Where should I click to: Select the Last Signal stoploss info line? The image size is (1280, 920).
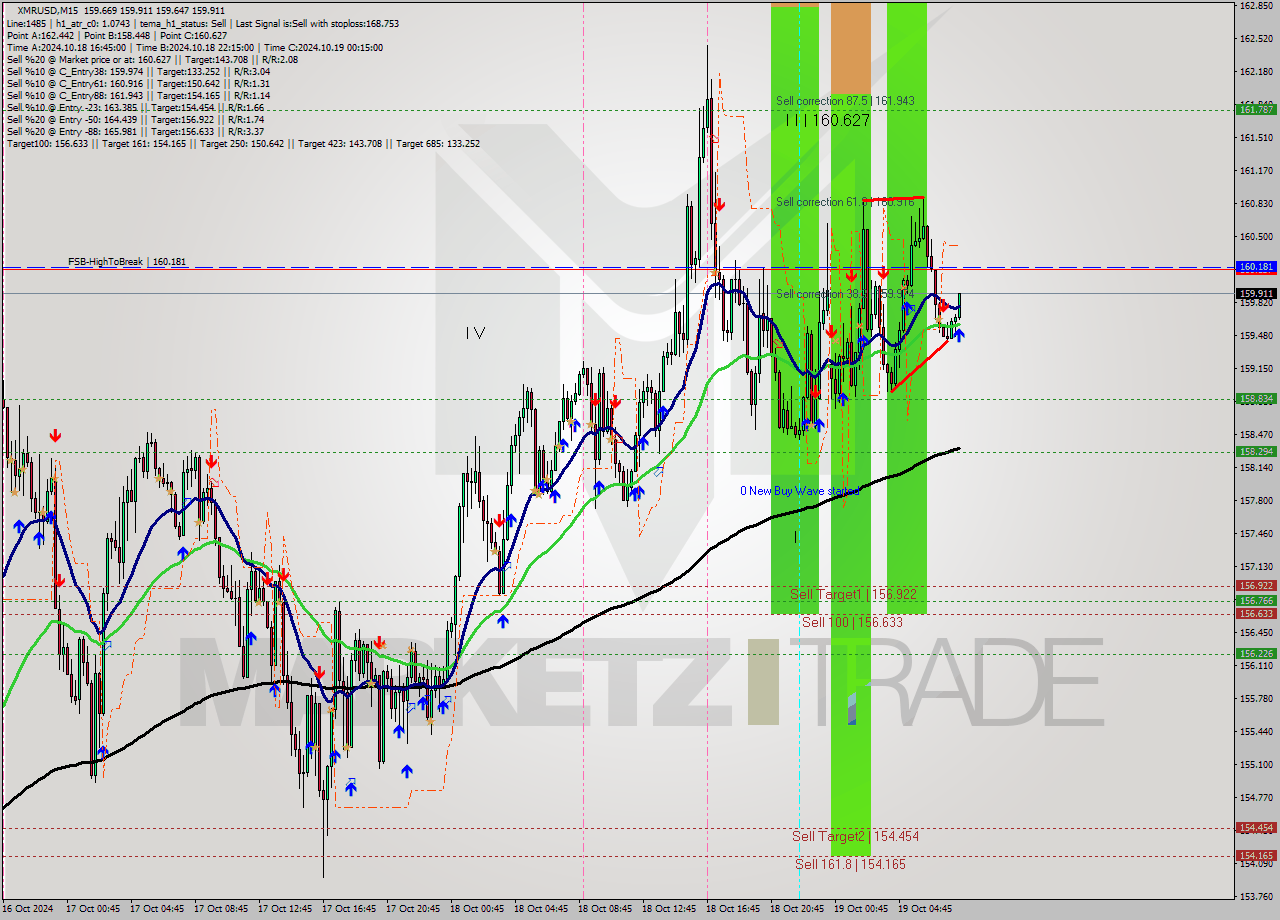(202, 23)
